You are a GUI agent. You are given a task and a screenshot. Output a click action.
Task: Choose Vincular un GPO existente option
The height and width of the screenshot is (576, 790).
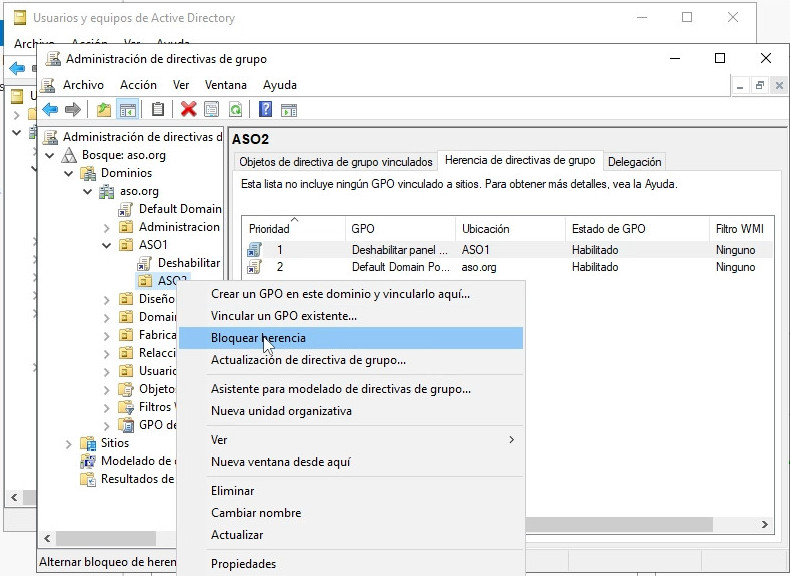point(283,316)
